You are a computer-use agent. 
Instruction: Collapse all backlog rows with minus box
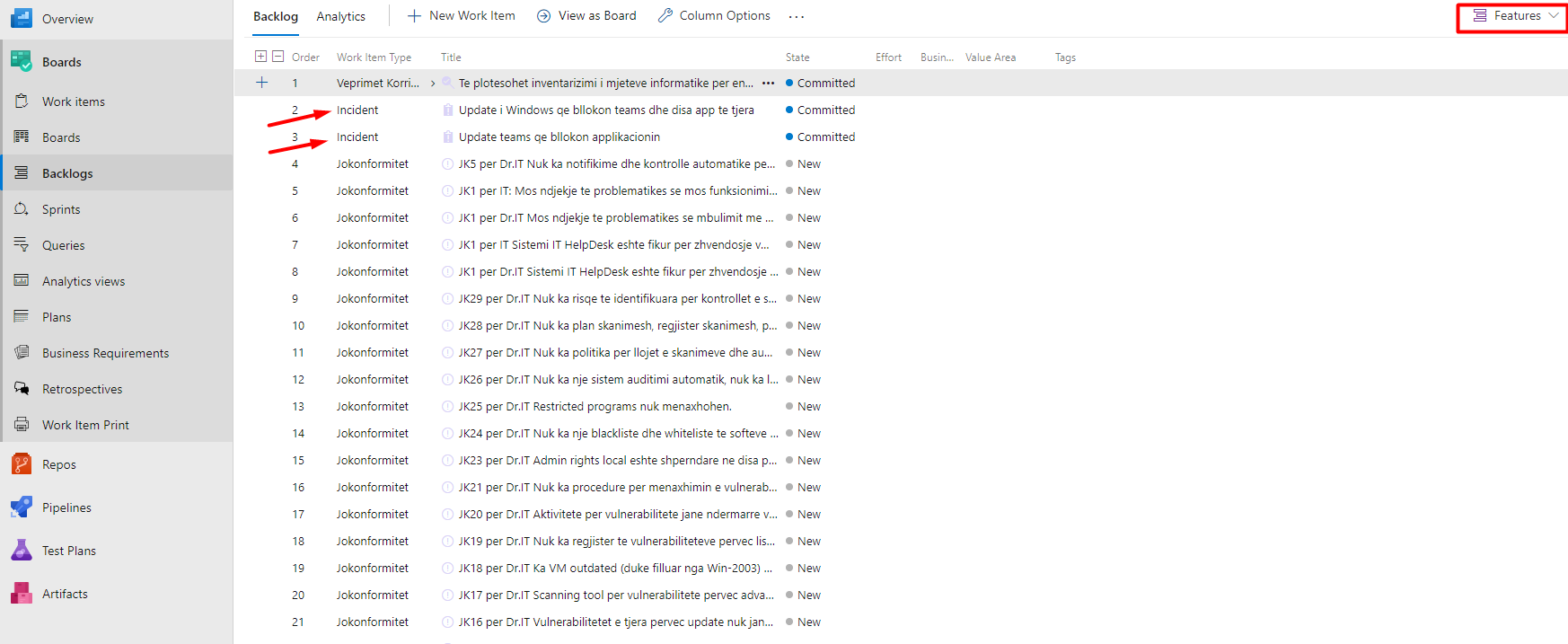(x=278, y=57)
